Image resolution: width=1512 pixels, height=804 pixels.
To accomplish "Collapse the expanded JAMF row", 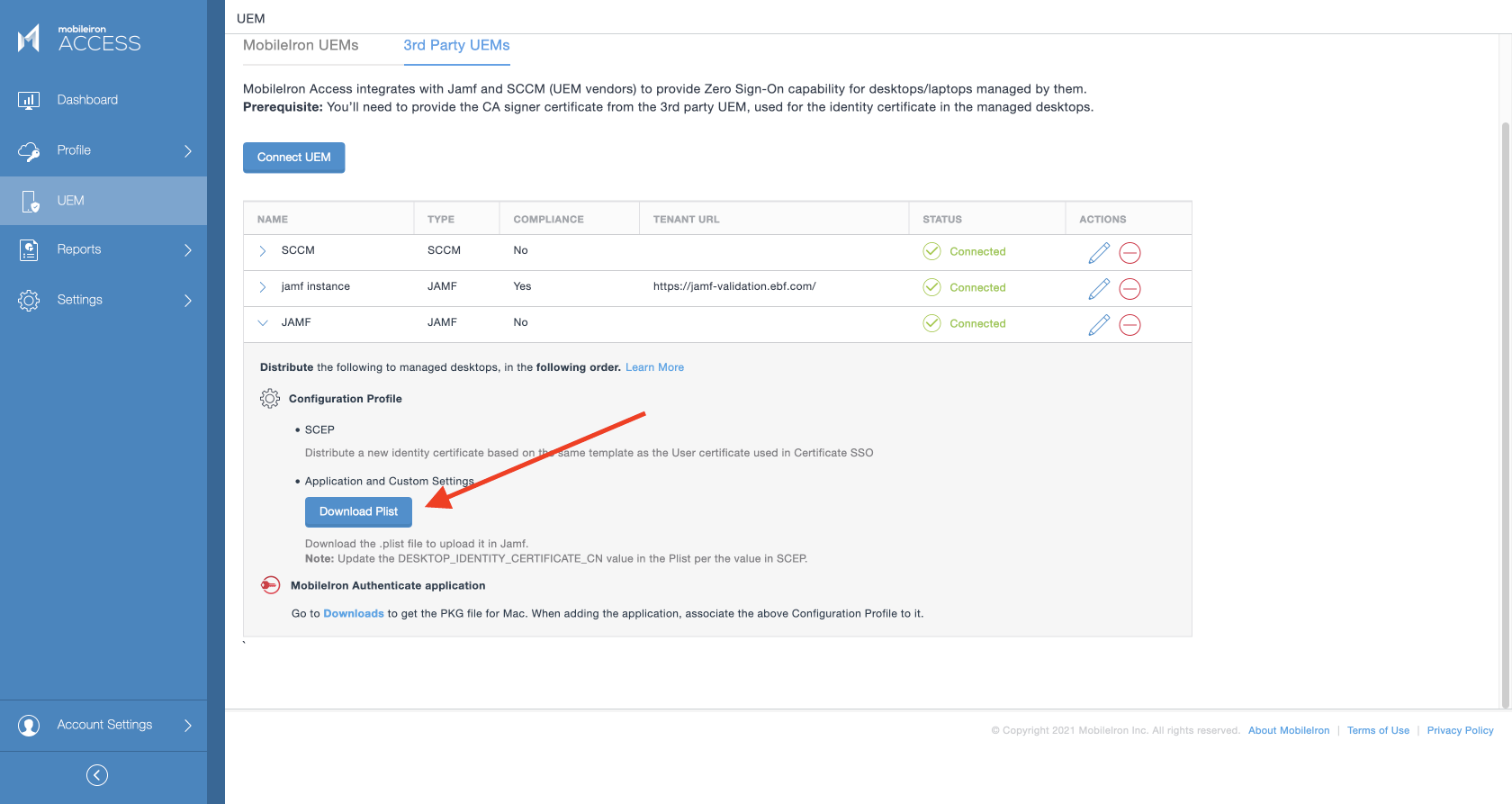I will coord(263,322).
